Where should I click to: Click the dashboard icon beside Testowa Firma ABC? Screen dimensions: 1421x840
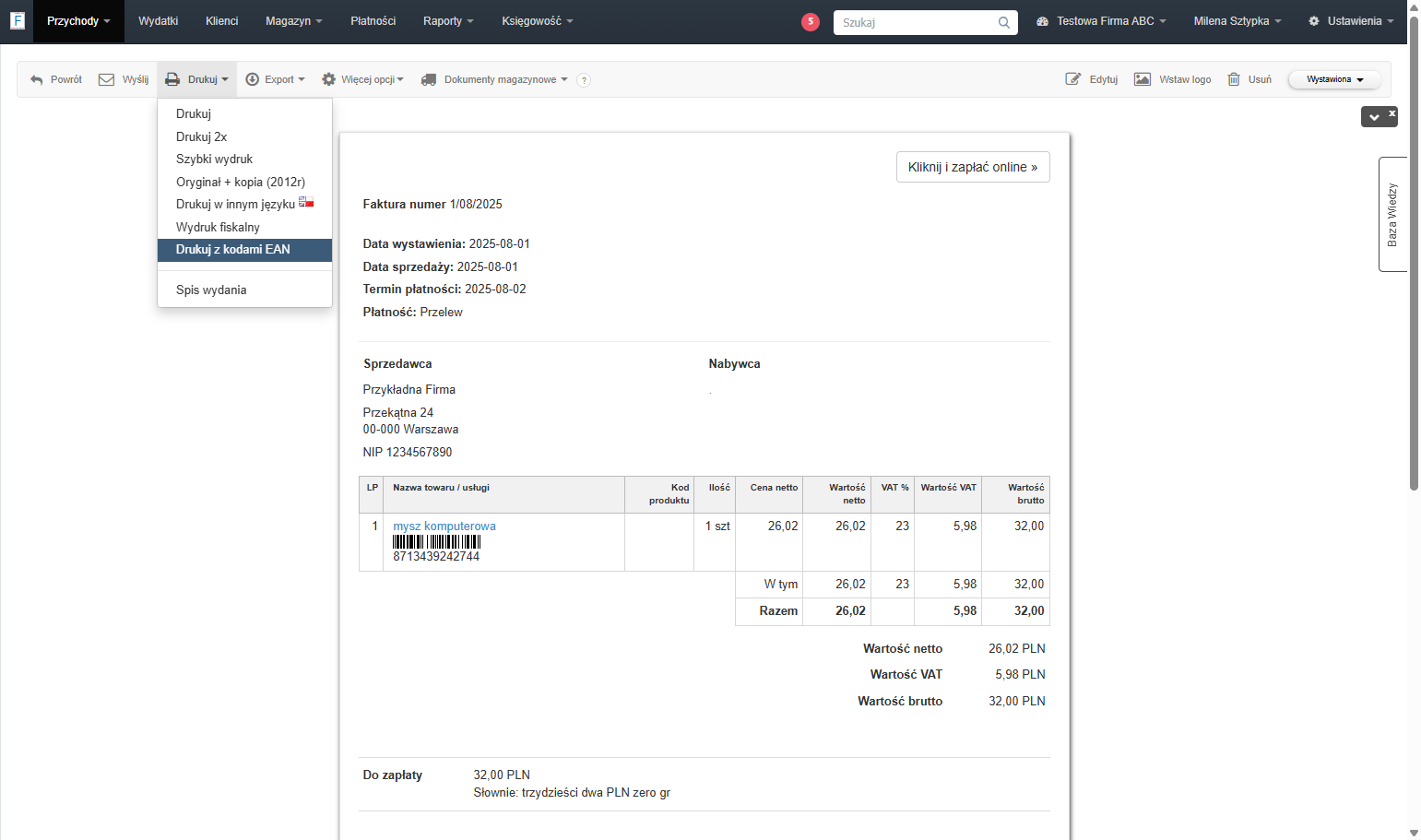click(x=1042, y=21)
